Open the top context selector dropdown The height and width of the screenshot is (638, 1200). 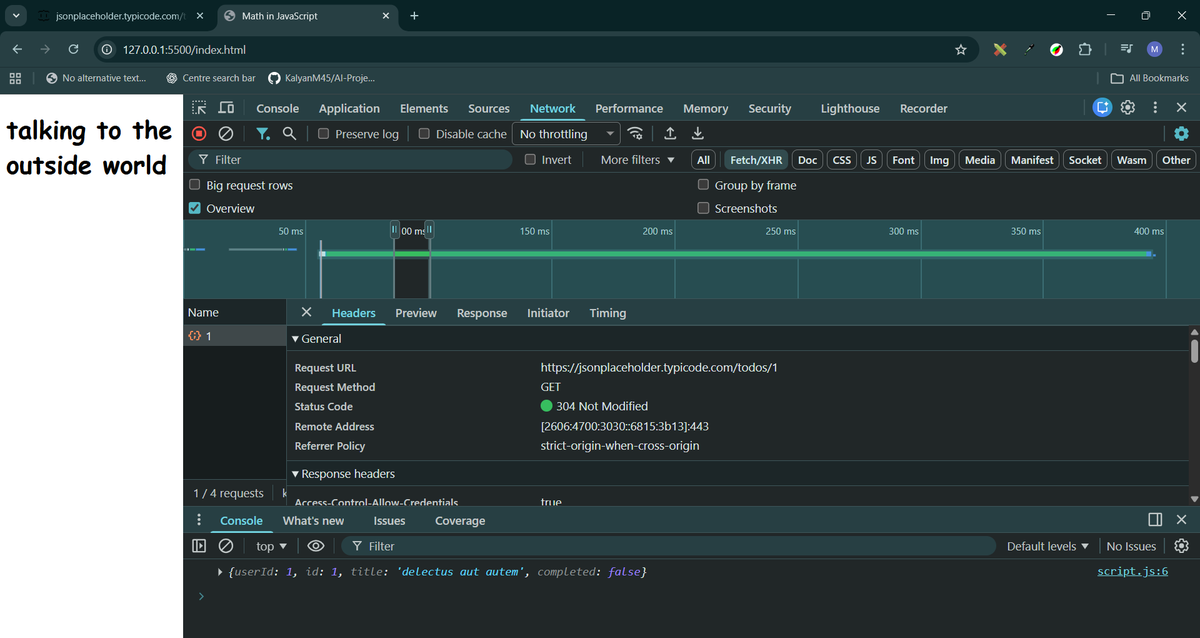click(271, 546)
